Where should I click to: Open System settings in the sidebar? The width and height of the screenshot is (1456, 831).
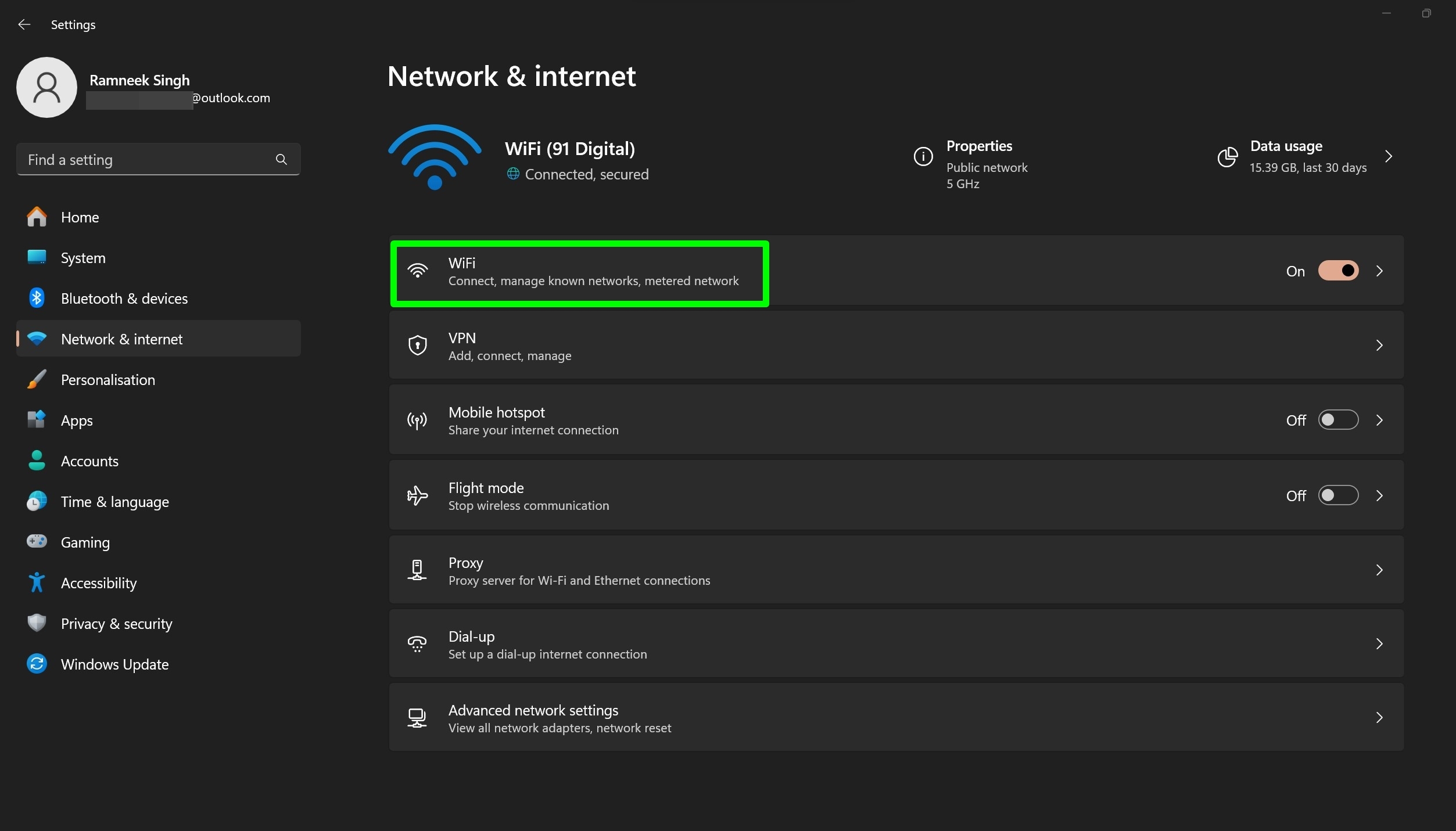tap(158, 257)
